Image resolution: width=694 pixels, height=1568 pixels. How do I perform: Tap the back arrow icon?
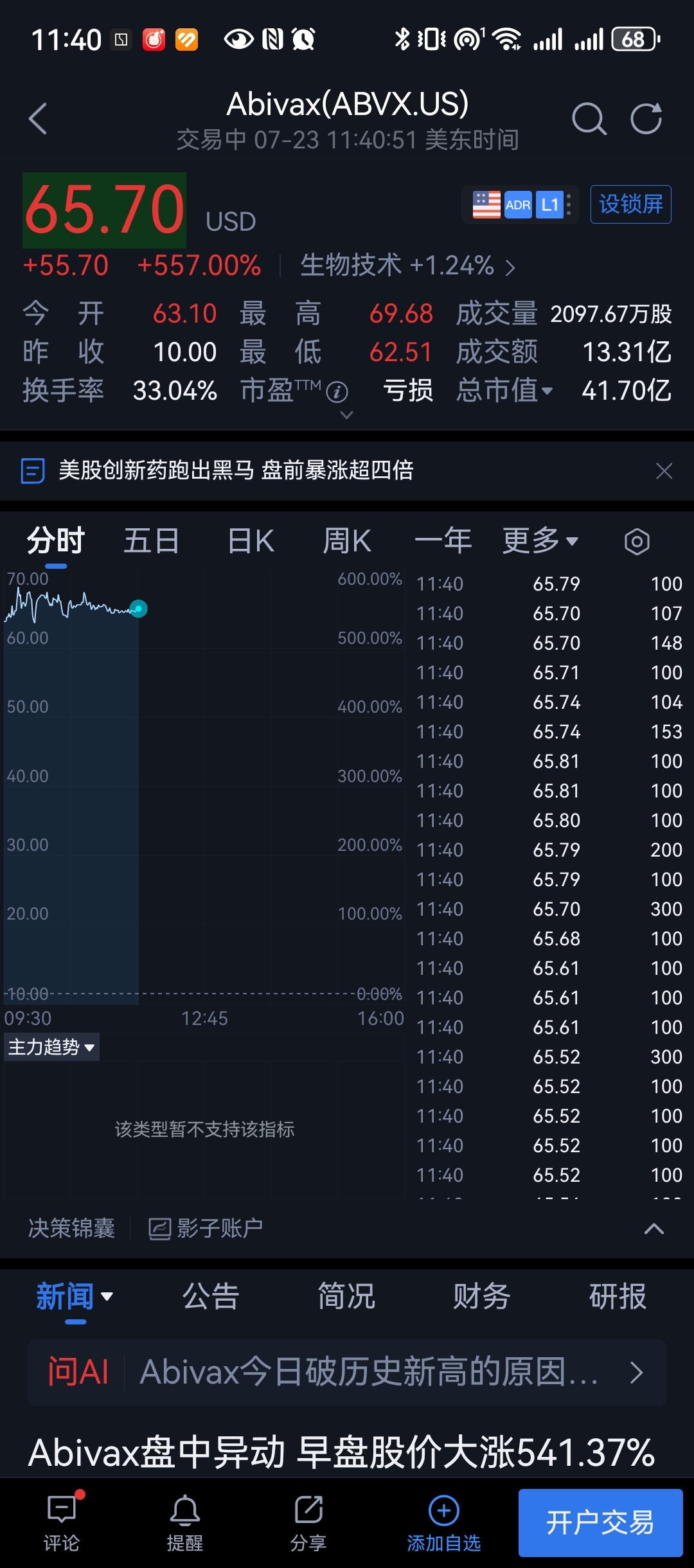[x=38, y=119]
